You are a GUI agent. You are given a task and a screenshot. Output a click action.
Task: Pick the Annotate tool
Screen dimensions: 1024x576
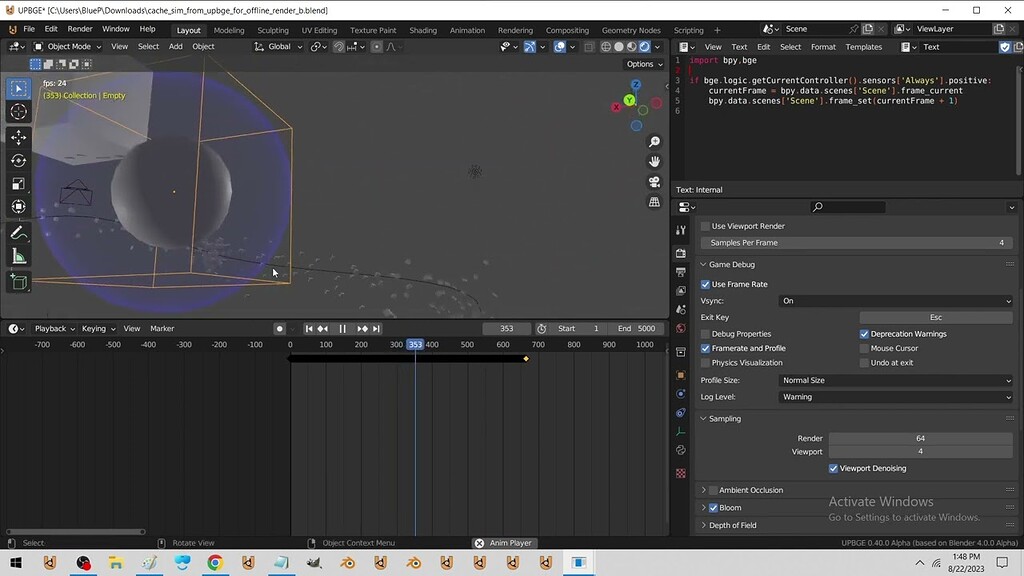[x=18, y=231]
